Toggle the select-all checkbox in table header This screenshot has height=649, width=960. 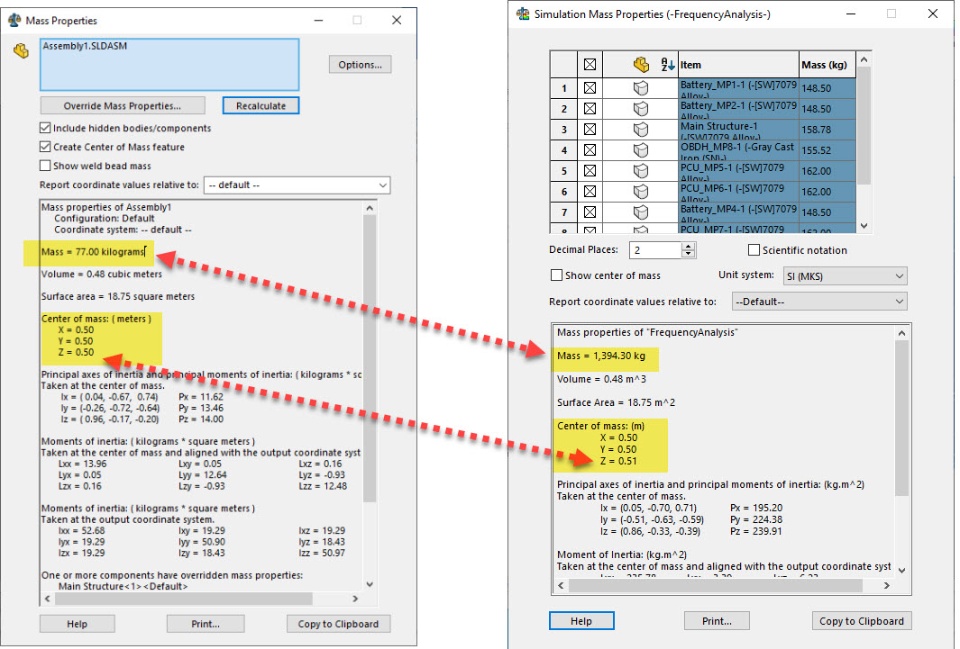tap(590, 64)
